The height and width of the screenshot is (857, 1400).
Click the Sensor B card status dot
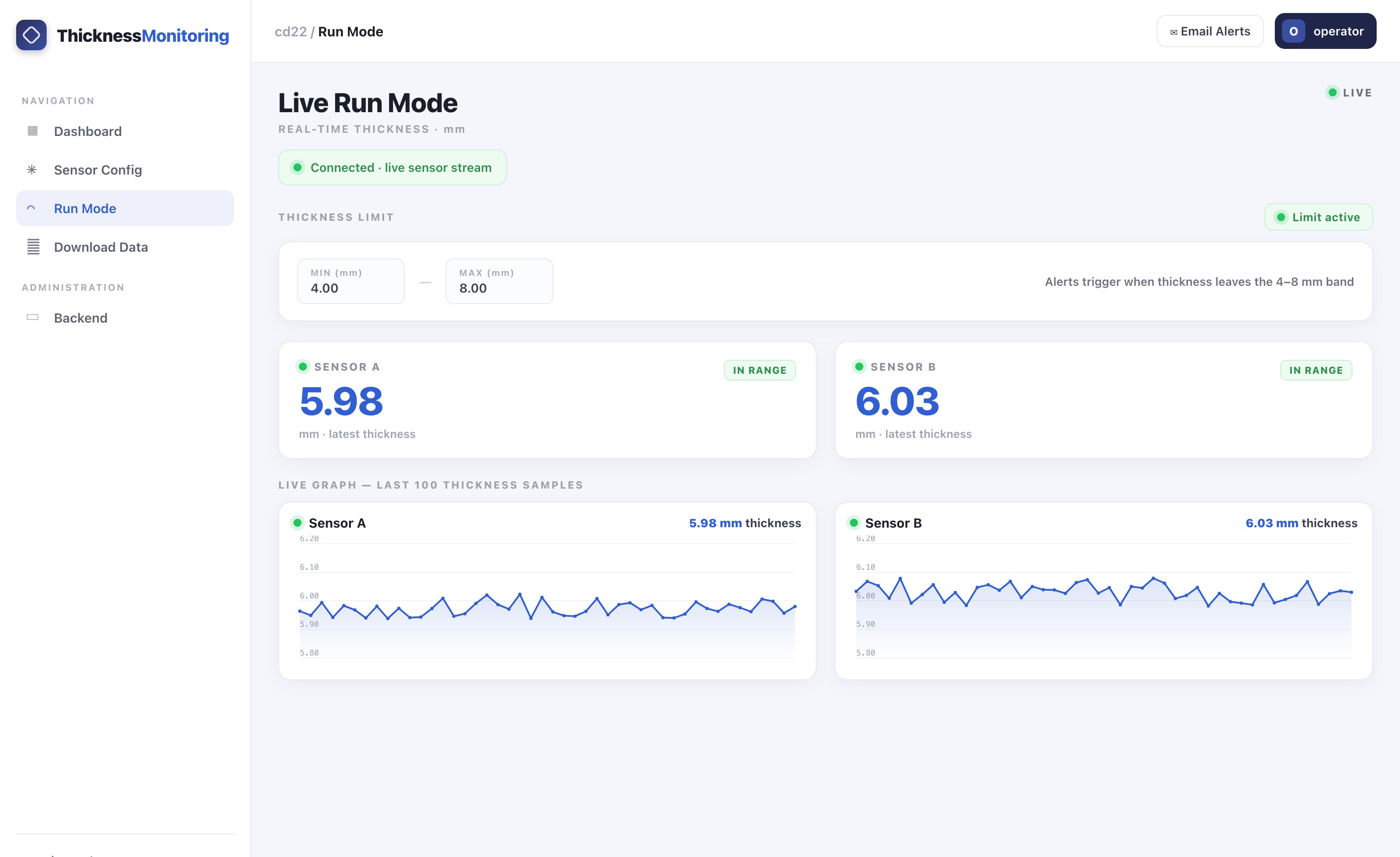point(859,367)
